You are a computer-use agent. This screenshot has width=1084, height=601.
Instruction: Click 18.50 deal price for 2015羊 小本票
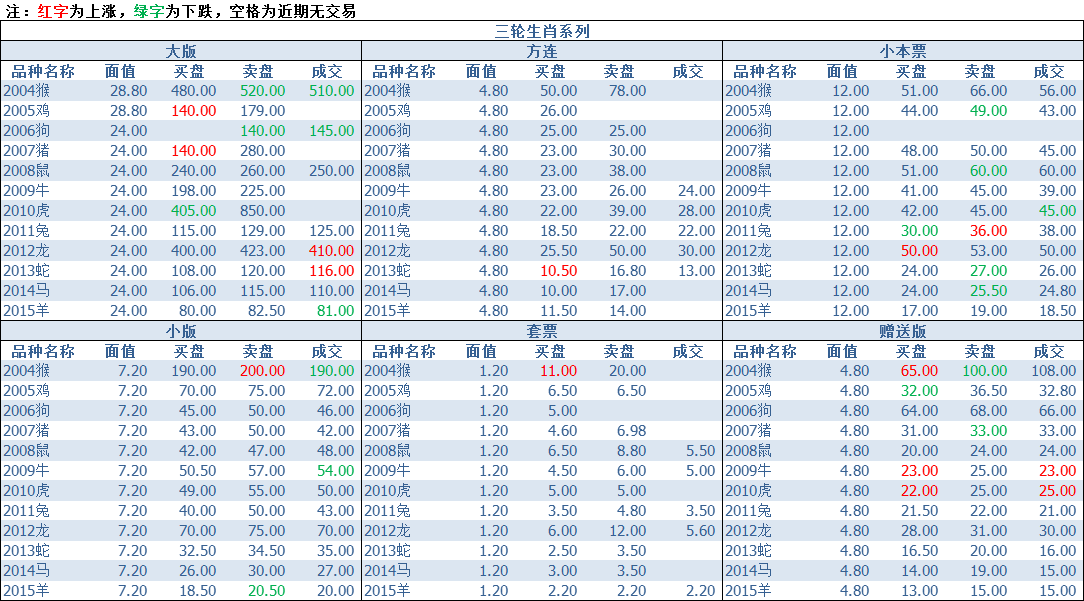pyautogui.click(x=1058, y=311)
